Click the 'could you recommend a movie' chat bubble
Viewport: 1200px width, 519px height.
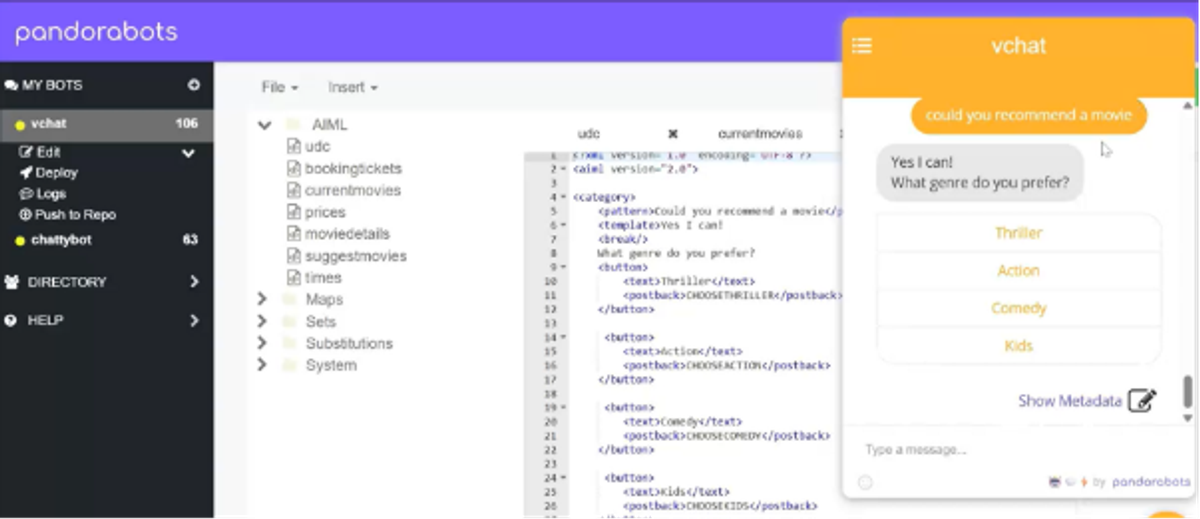[1029, 115]
